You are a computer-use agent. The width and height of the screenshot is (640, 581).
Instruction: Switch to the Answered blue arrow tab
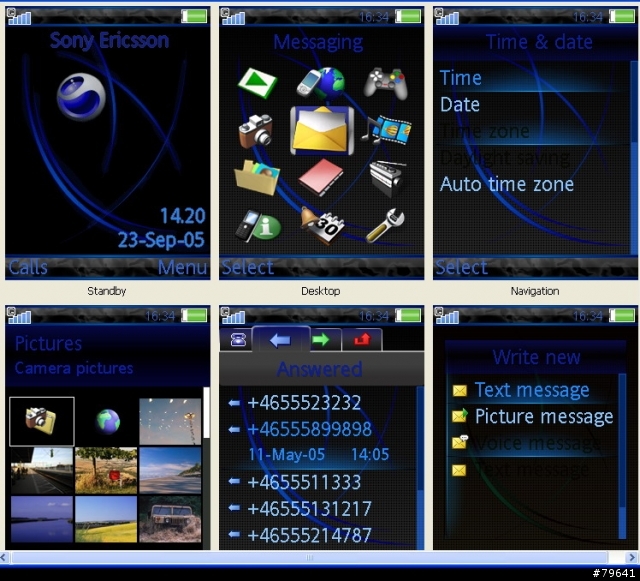pos(281,339)
